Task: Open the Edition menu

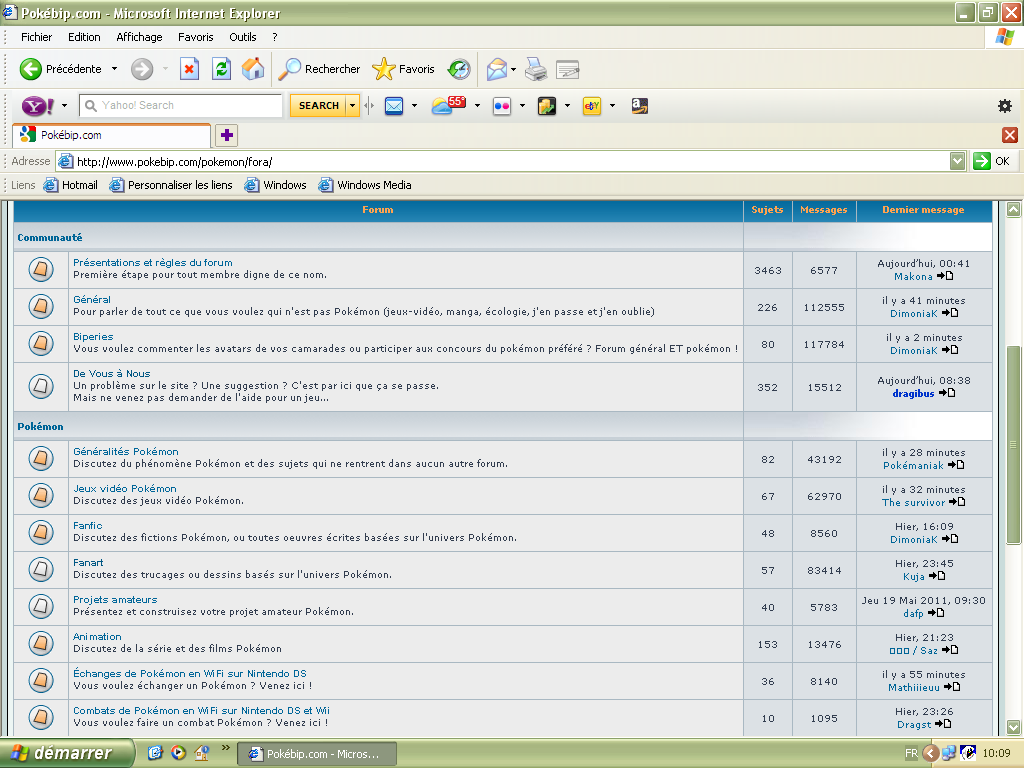Action: (x=84, y=37)
